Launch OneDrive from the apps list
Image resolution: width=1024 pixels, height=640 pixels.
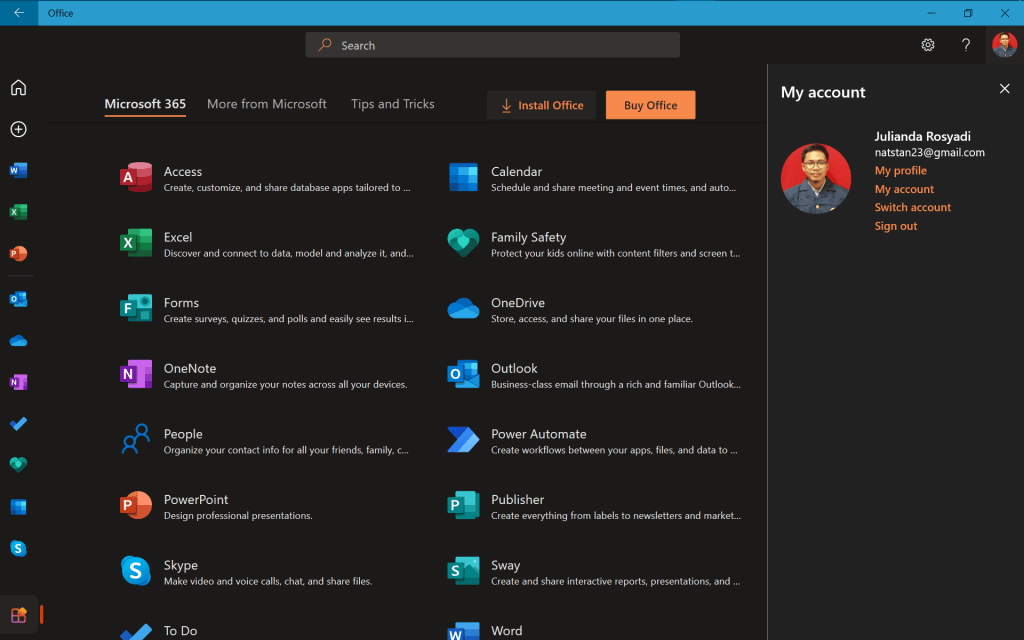[x=517, y=303]
